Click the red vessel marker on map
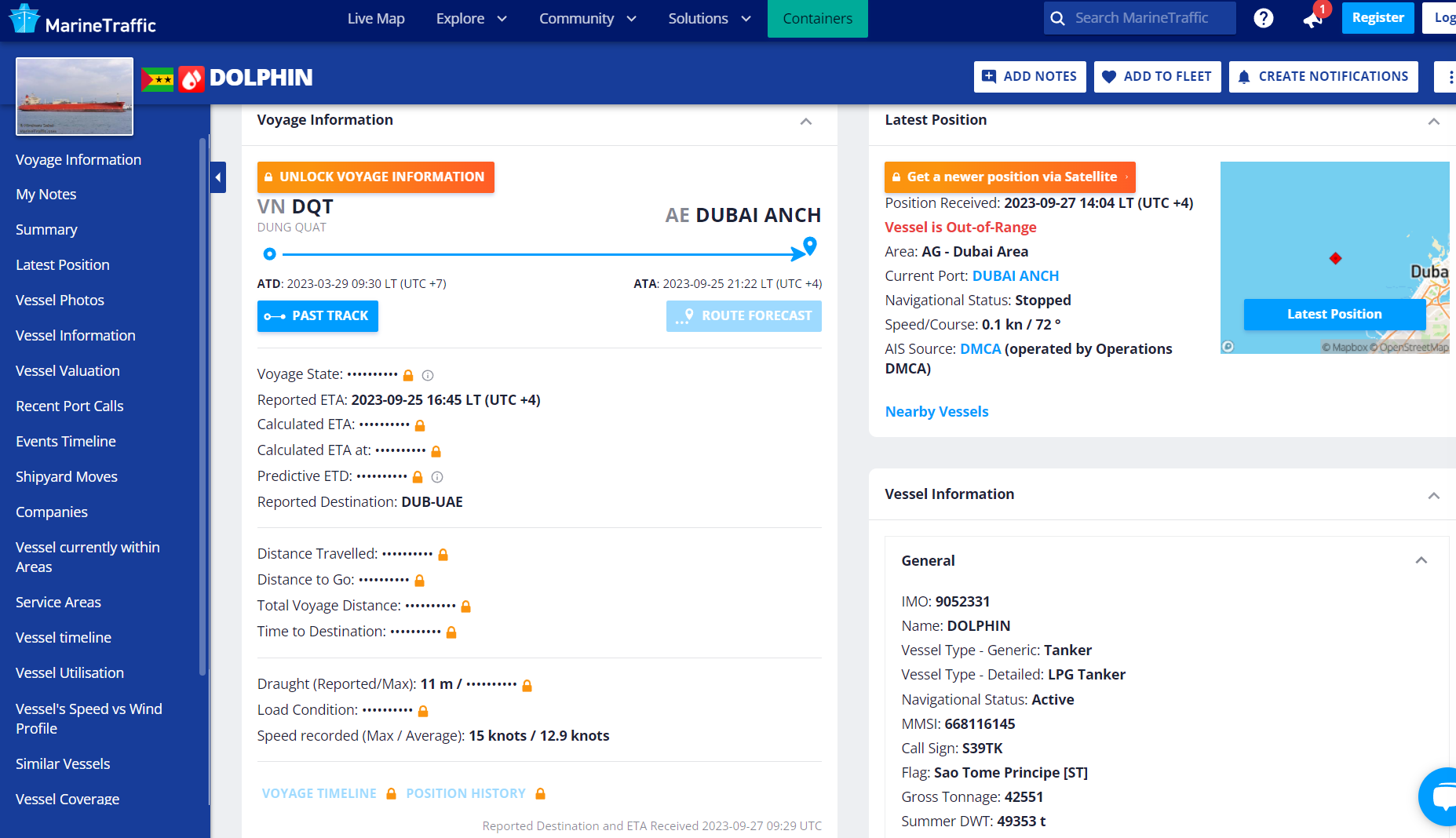 1335,258
